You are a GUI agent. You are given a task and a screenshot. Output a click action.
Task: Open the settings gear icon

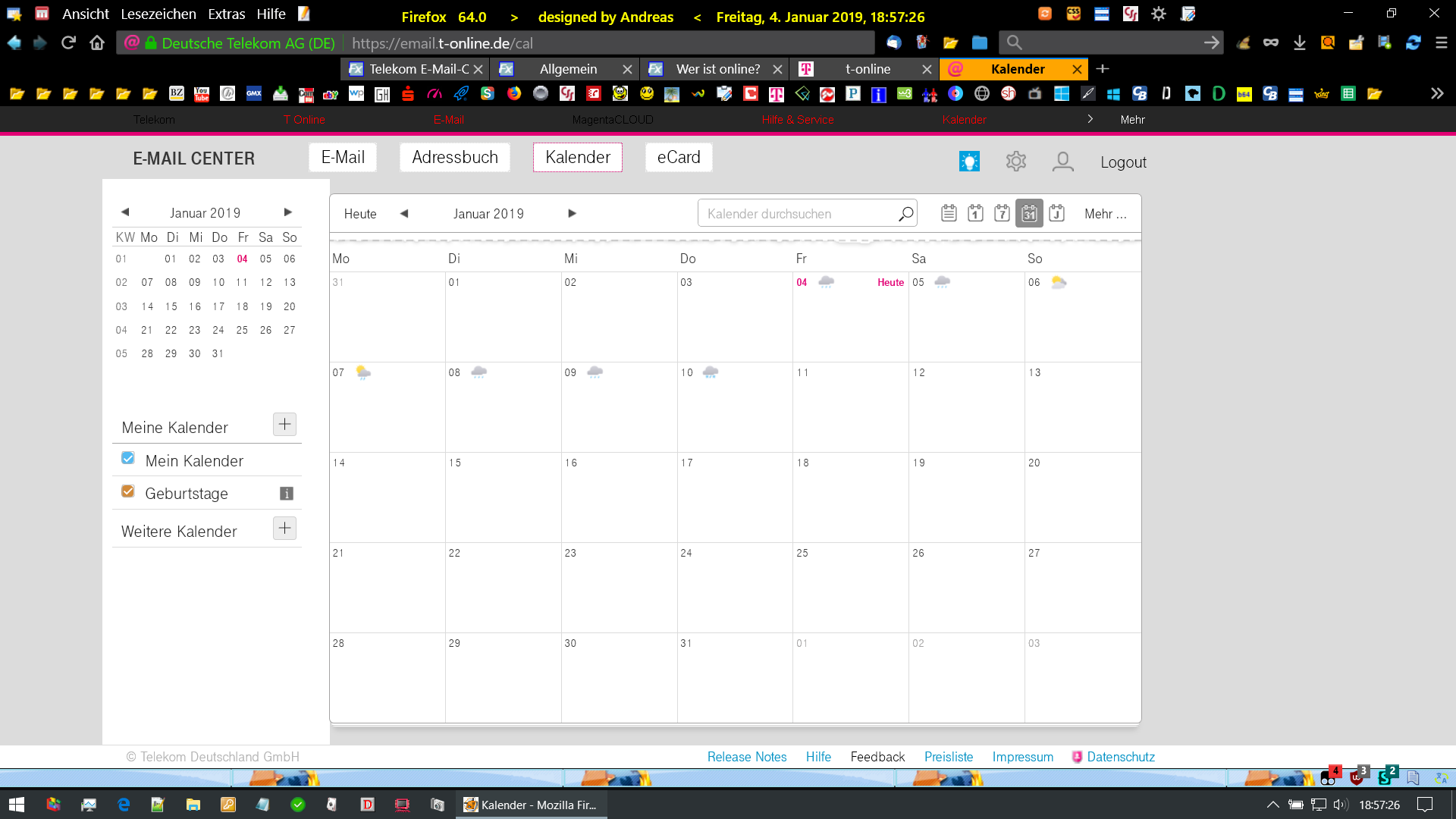(x=1016, y=161)
